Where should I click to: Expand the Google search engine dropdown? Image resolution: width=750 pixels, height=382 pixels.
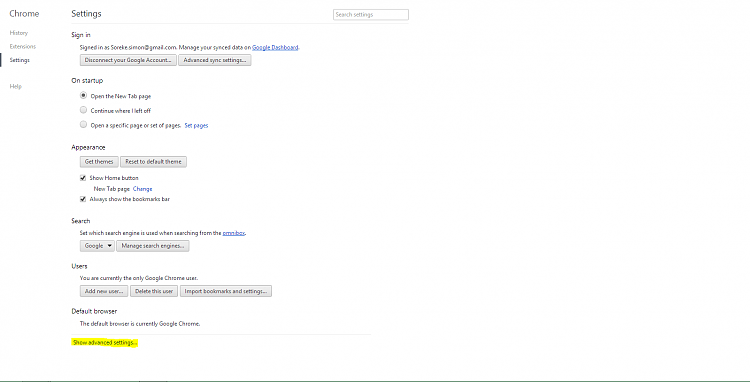click(97, 246)
